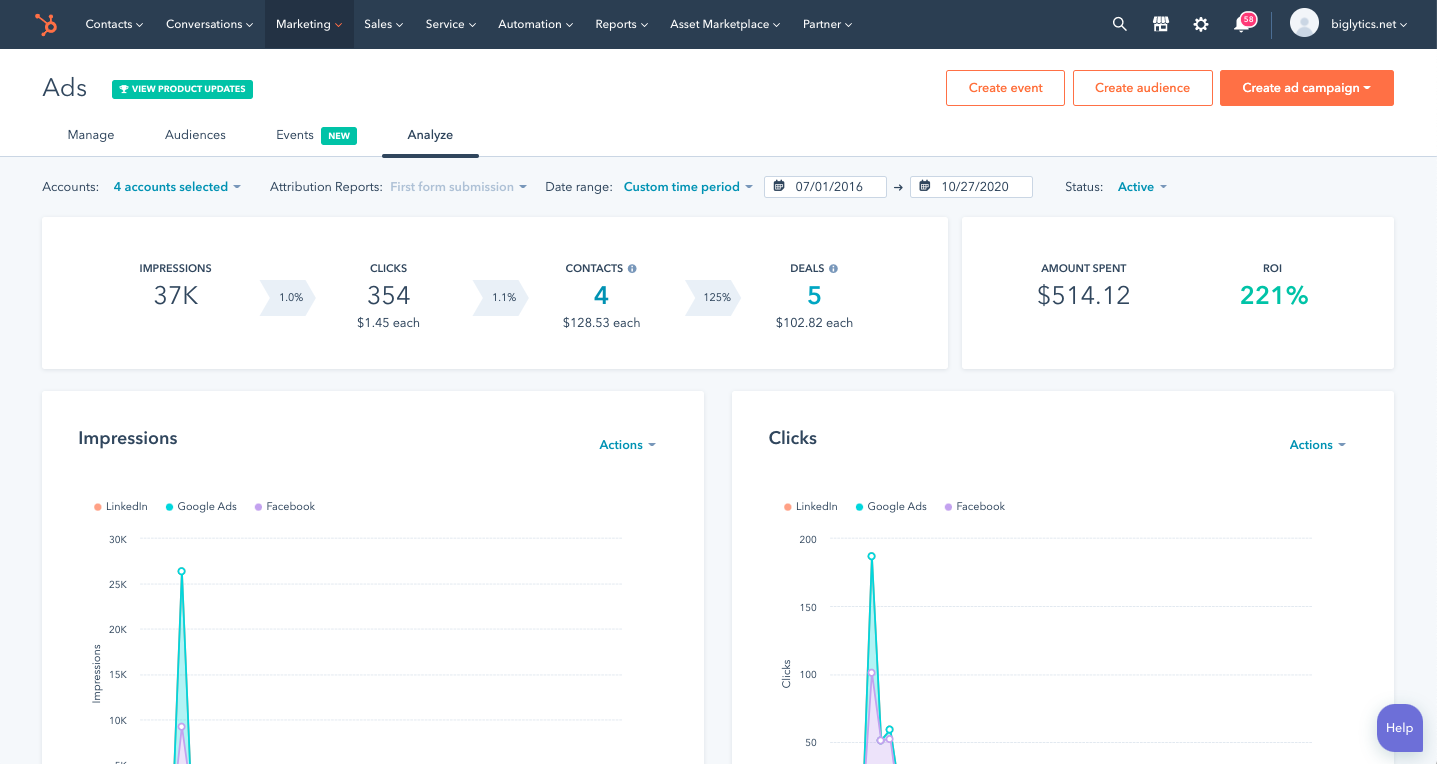This screenshot has height=764, width=1437.
Task: Open the Marketplace storefront icon
Action: coord(1161,24)
